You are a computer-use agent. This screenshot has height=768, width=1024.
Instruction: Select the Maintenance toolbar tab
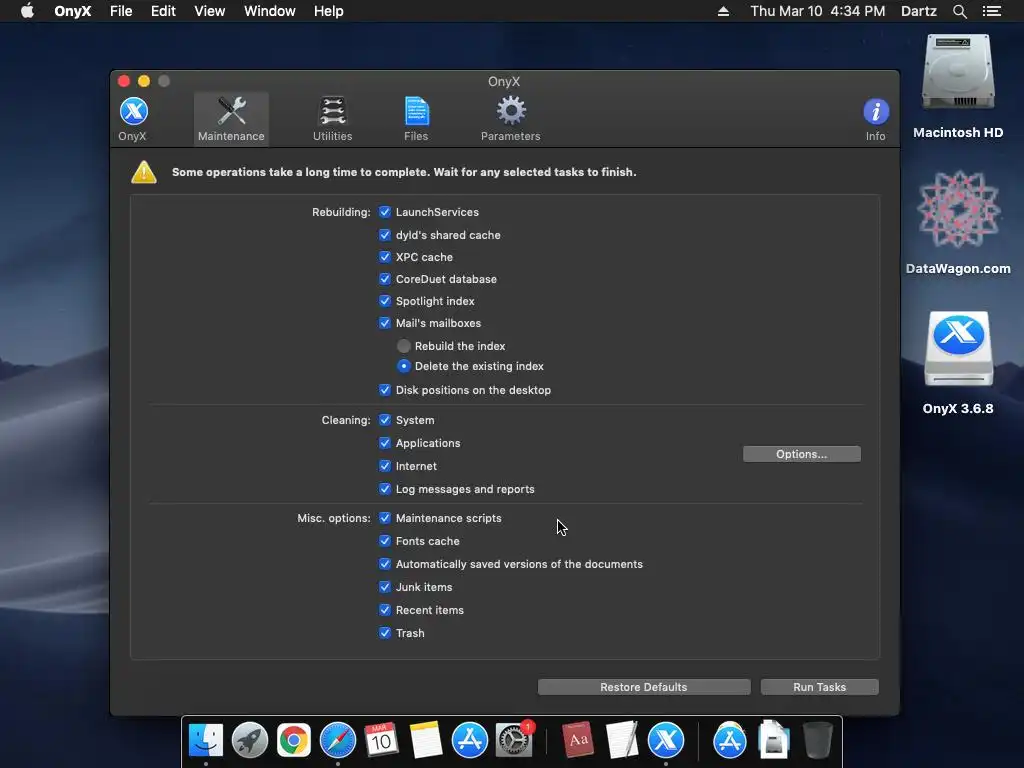click(231, 120)
